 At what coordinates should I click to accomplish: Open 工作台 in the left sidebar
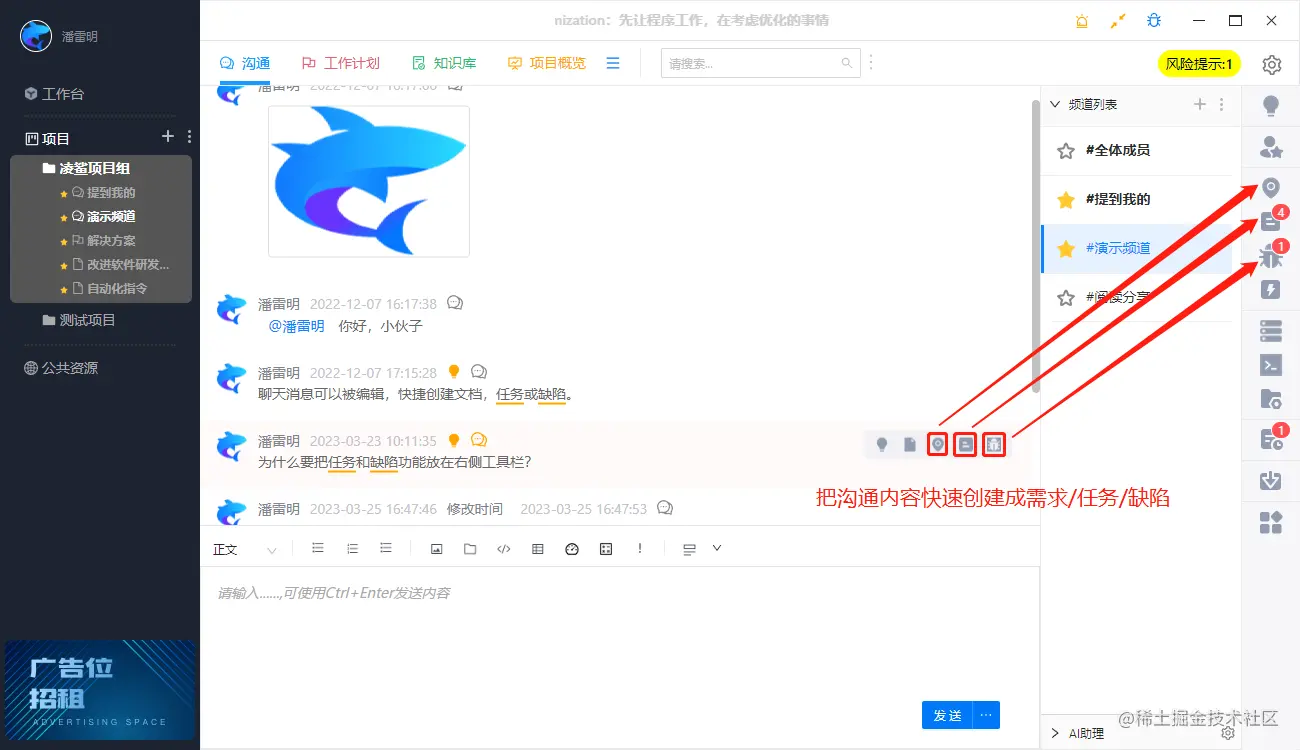pyautogui.click(x=54, y=94)
